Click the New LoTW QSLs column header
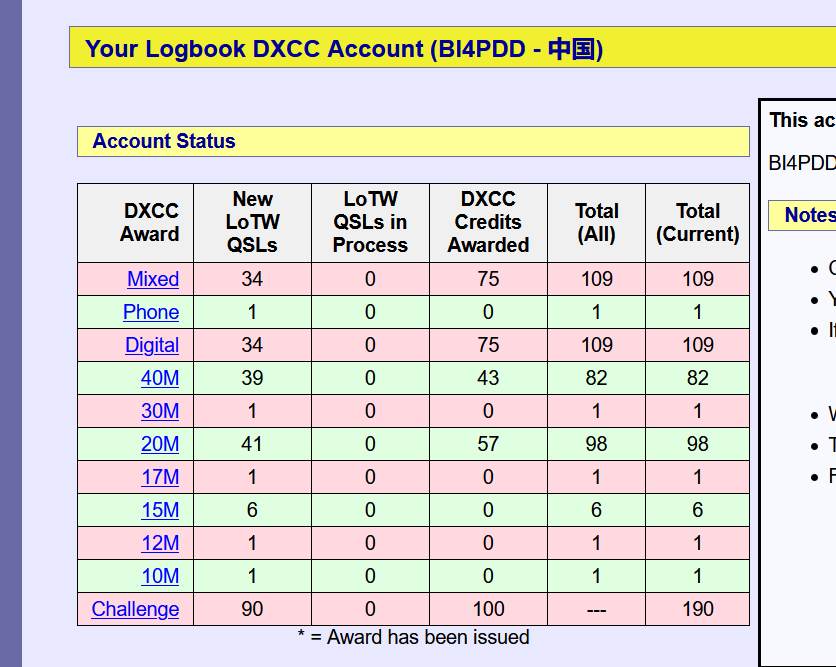This screenshot has height=667, width=836. click(x=252, y=222)
